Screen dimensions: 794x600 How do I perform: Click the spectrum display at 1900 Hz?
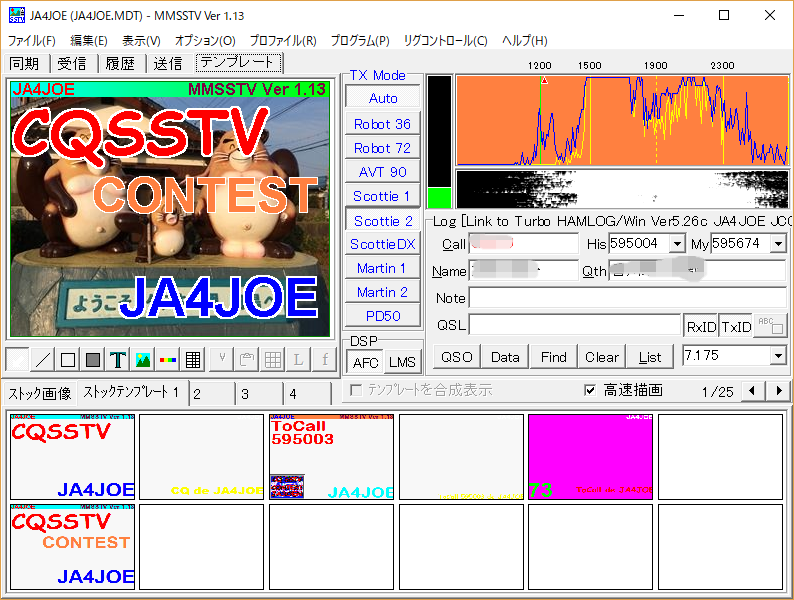click(x=656, y=121)
